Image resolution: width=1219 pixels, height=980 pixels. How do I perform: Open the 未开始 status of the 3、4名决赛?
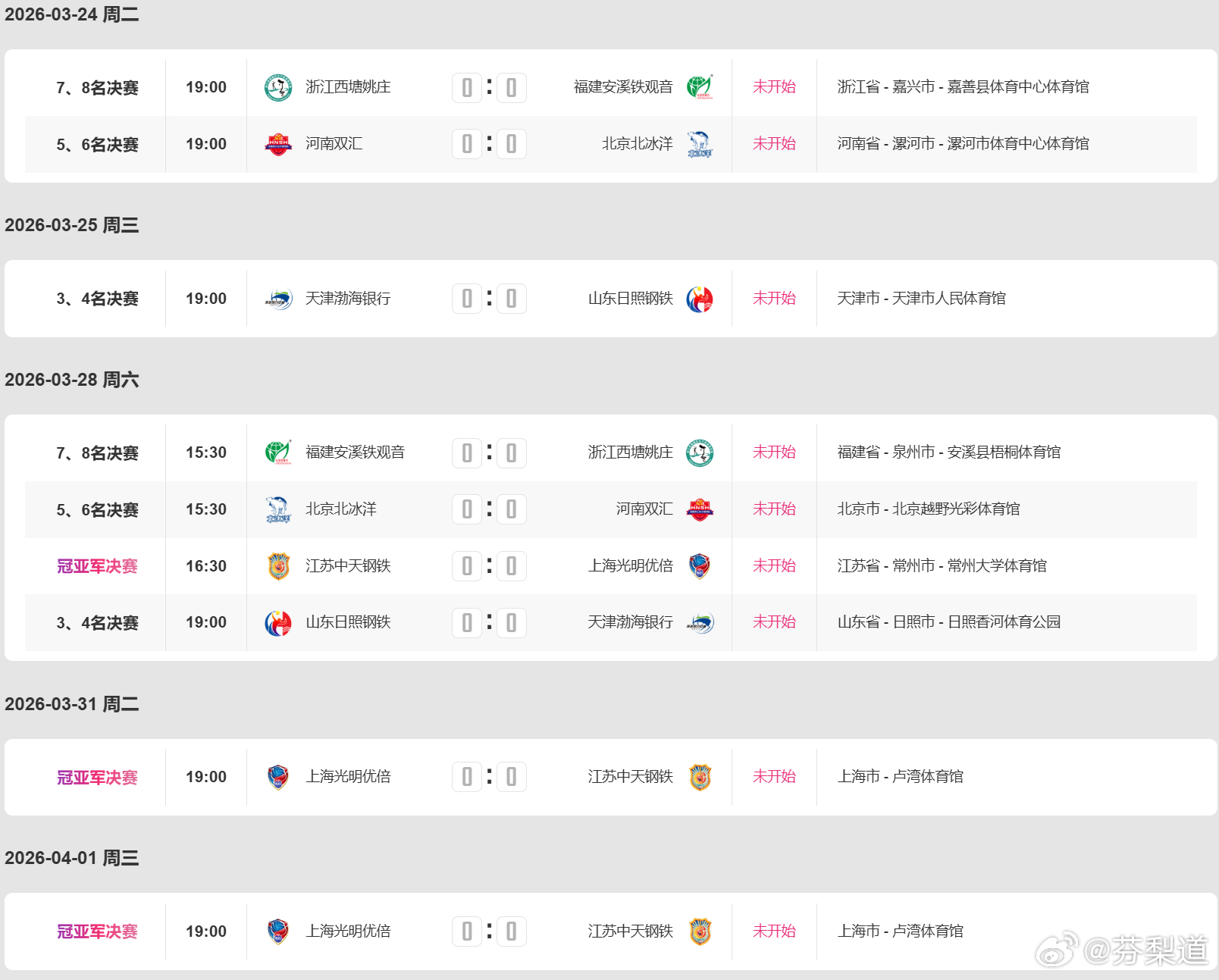pyautogui.click(x=774, y=298)
